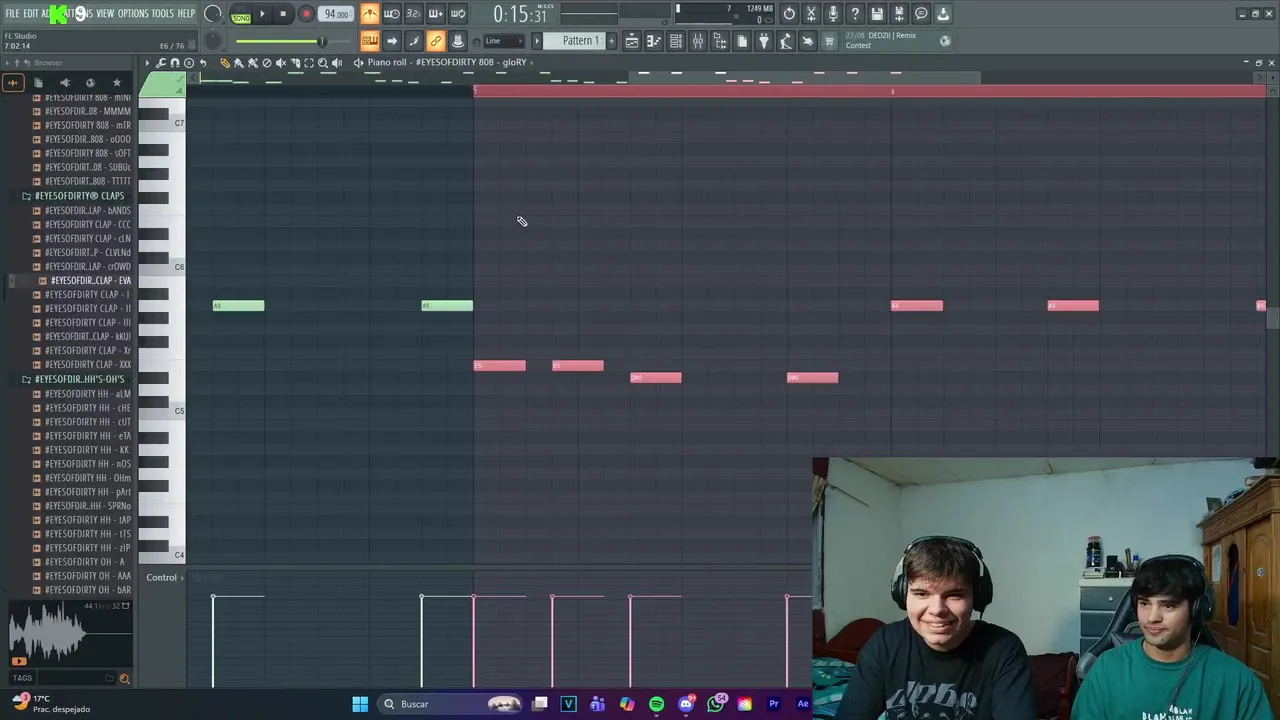Toggle the piano roll magnet snap icon
The image size is (1280, 720).
(175, 63)
